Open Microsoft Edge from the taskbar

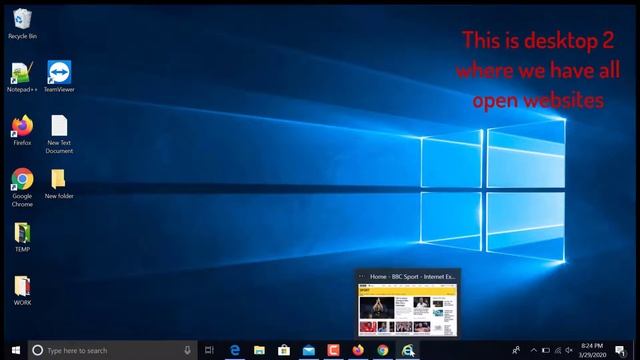pos(235,350)
